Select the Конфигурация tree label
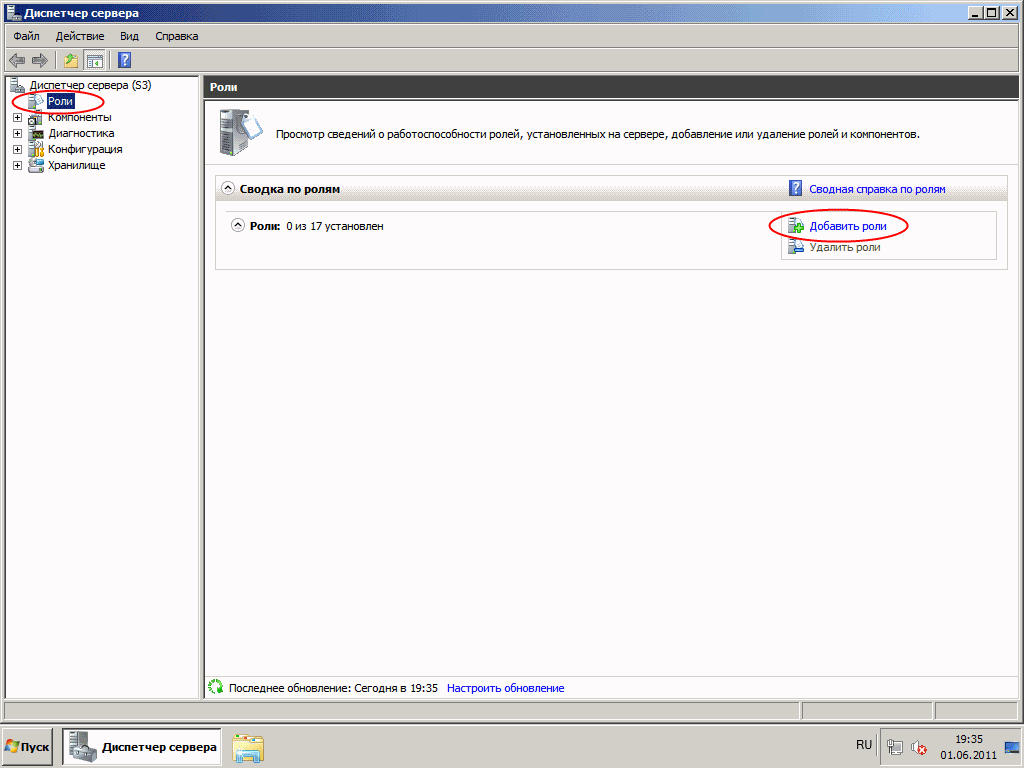This screenshot has width=1024, height=768. [x=85, y=150]
